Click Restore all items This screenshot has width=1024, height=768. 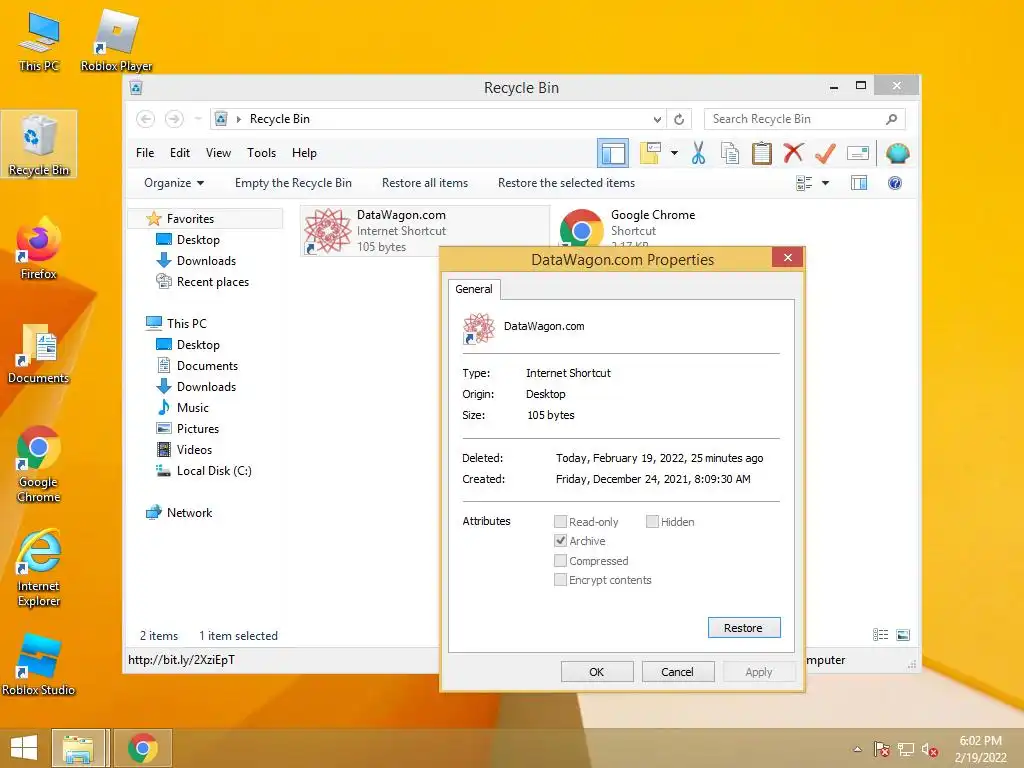[425, 184]
